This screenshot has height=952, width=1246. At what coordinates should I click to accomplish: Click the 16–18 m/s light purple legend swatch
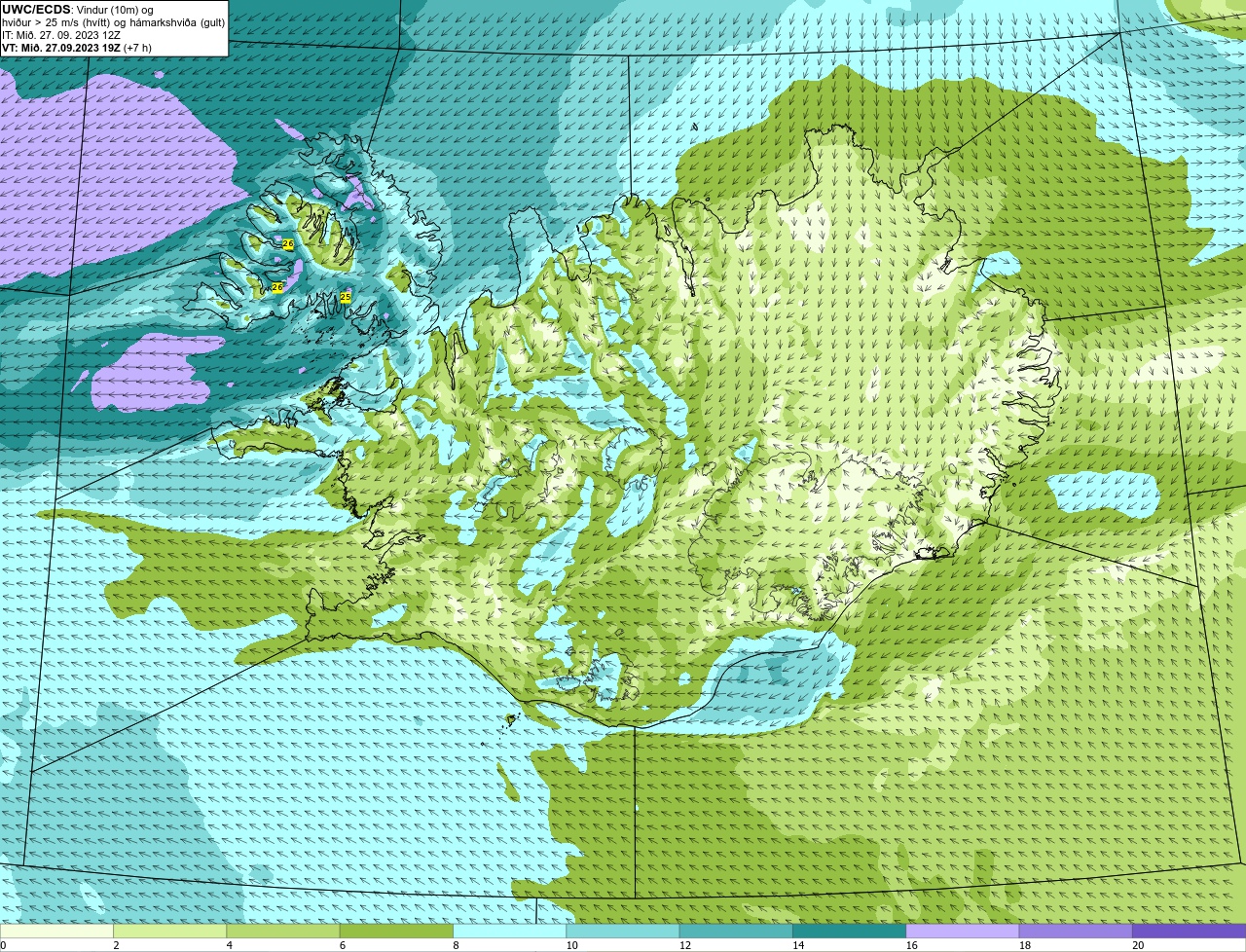[x=963, y=931]
